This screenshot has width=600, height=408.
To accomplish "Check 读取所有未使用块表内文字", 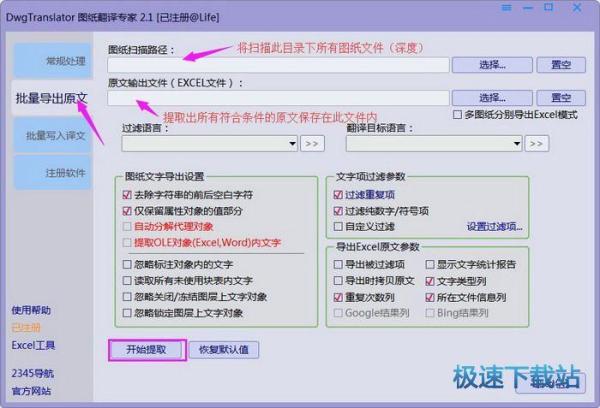I will [127, 281].
